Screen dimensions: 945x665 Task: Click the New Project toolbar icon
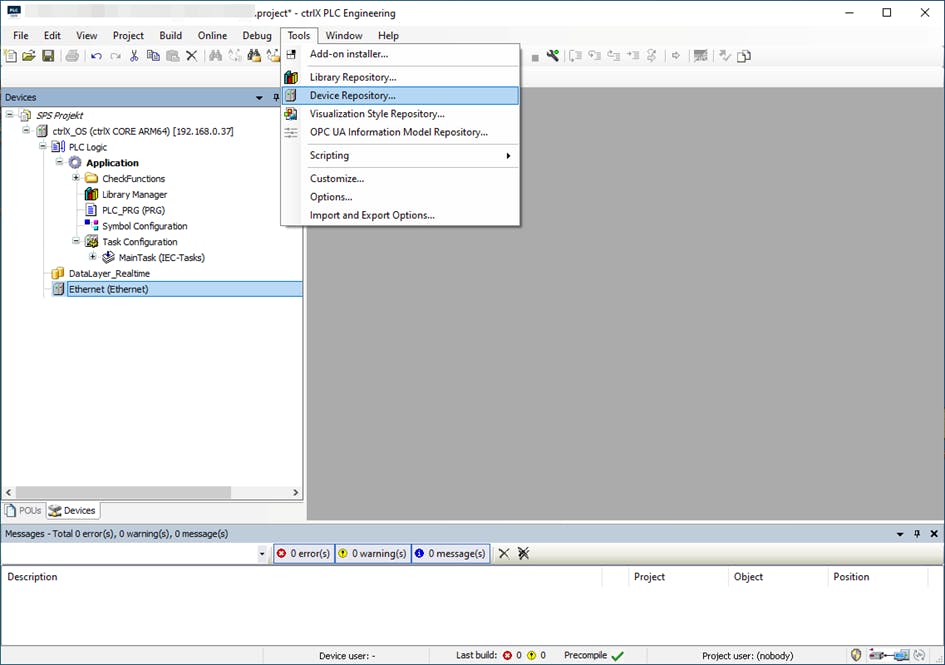tap(11, 56)
